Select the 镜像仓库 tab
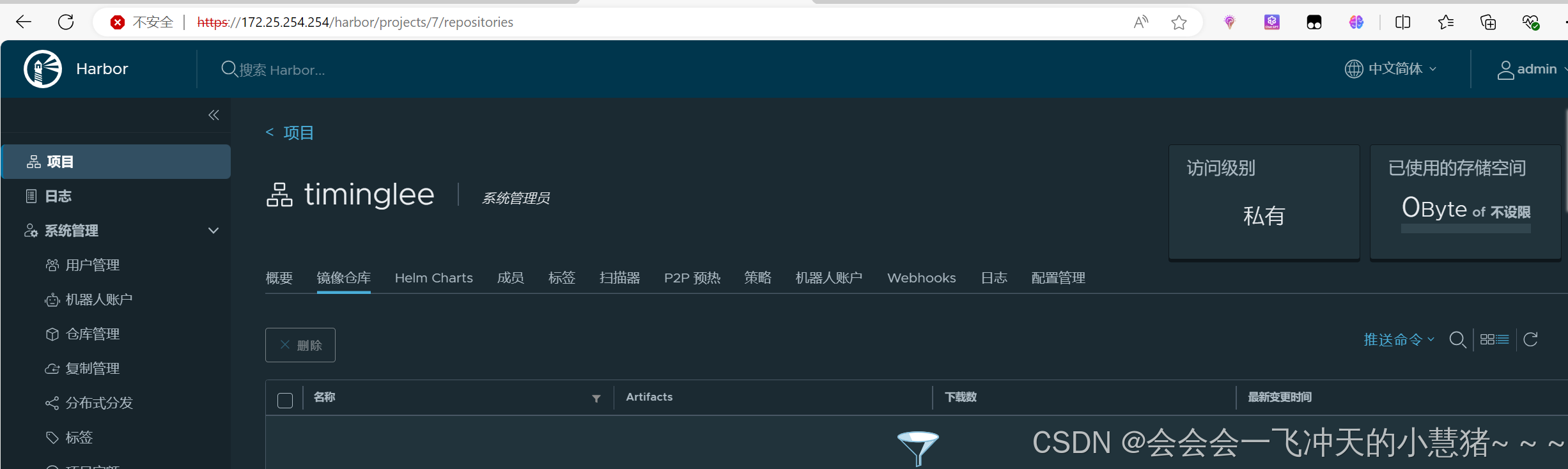Screen dimensions: 1568x469 344,278
